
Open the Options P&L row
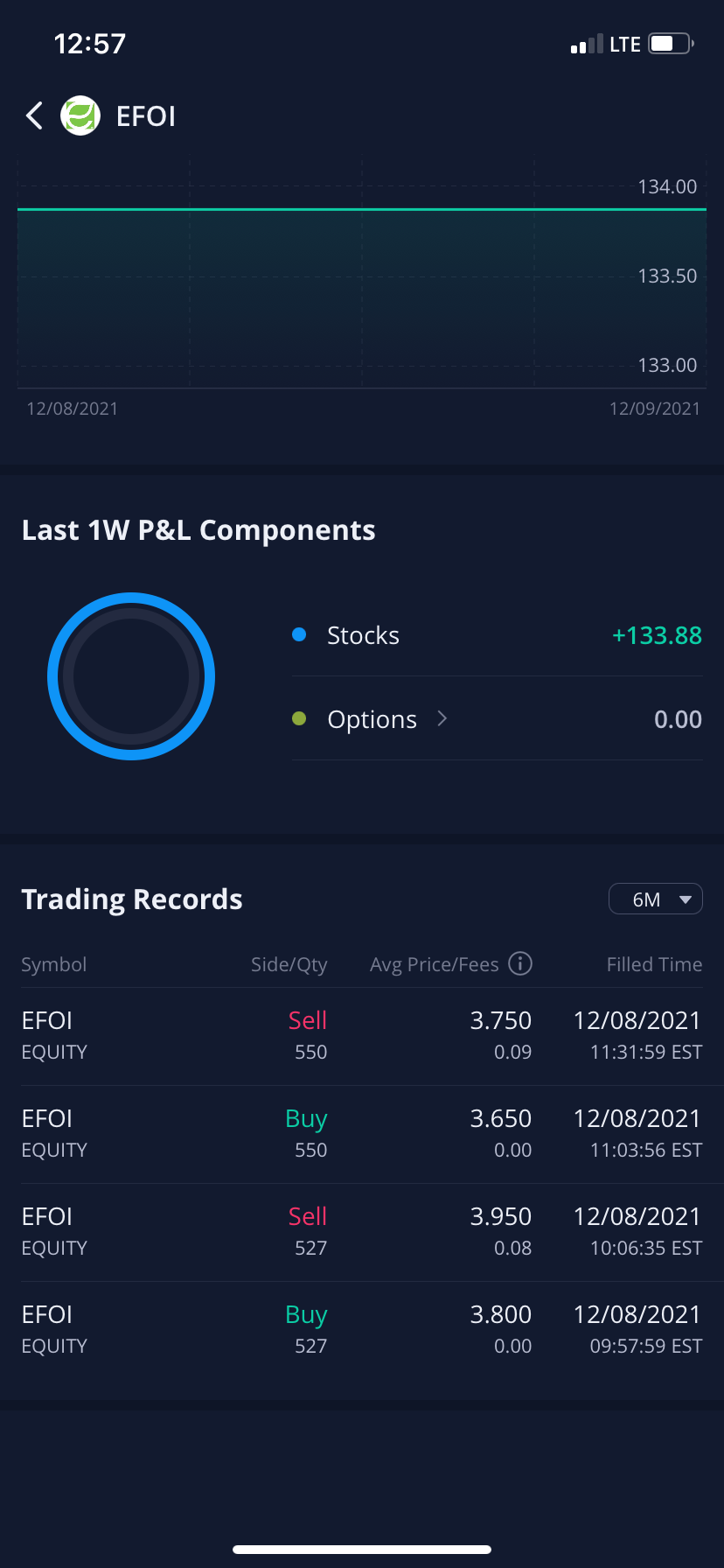point(497,719)
